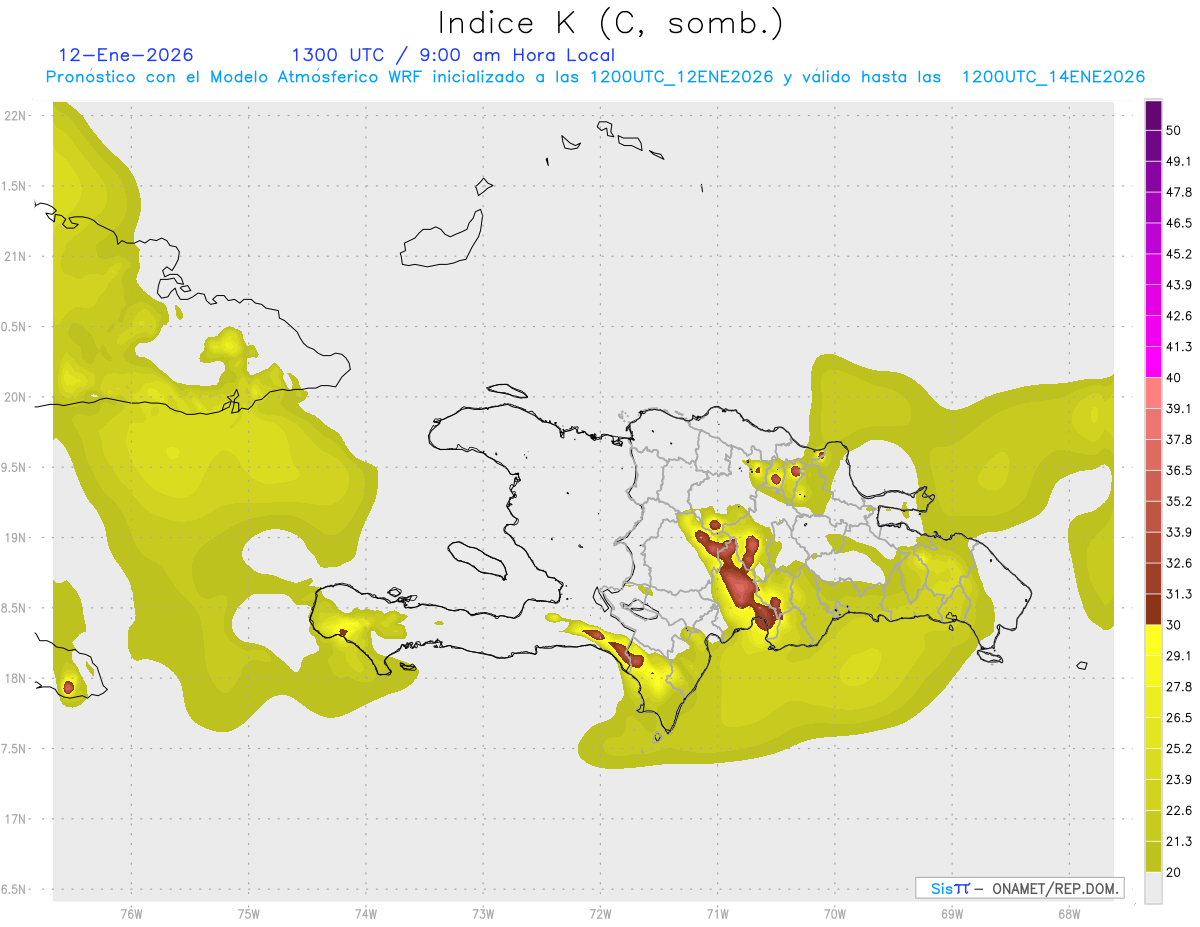1200x927 pixels.
Task: Click the color scale value '40'
Action: (1175, 378)
